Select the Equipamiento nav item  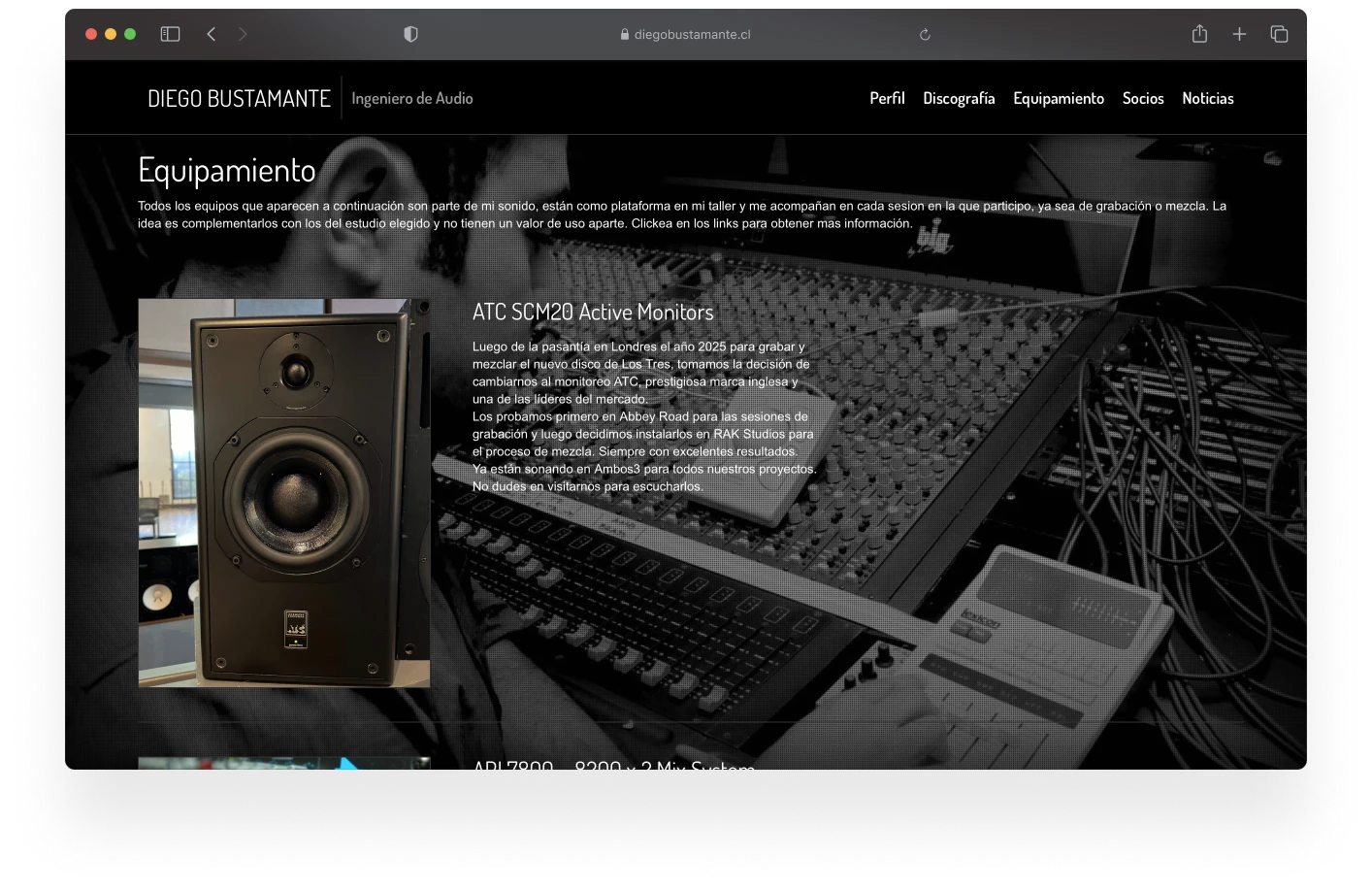[1059, 98]
